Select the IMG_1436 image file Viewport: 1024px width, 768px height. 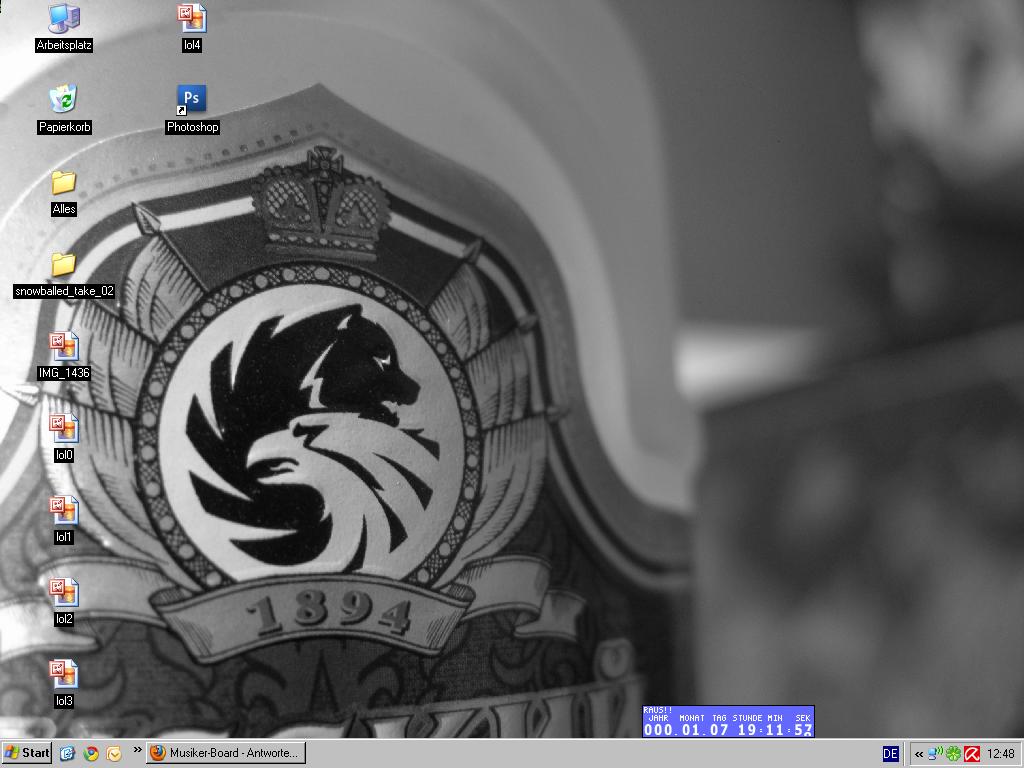click(x=64, y=356)
